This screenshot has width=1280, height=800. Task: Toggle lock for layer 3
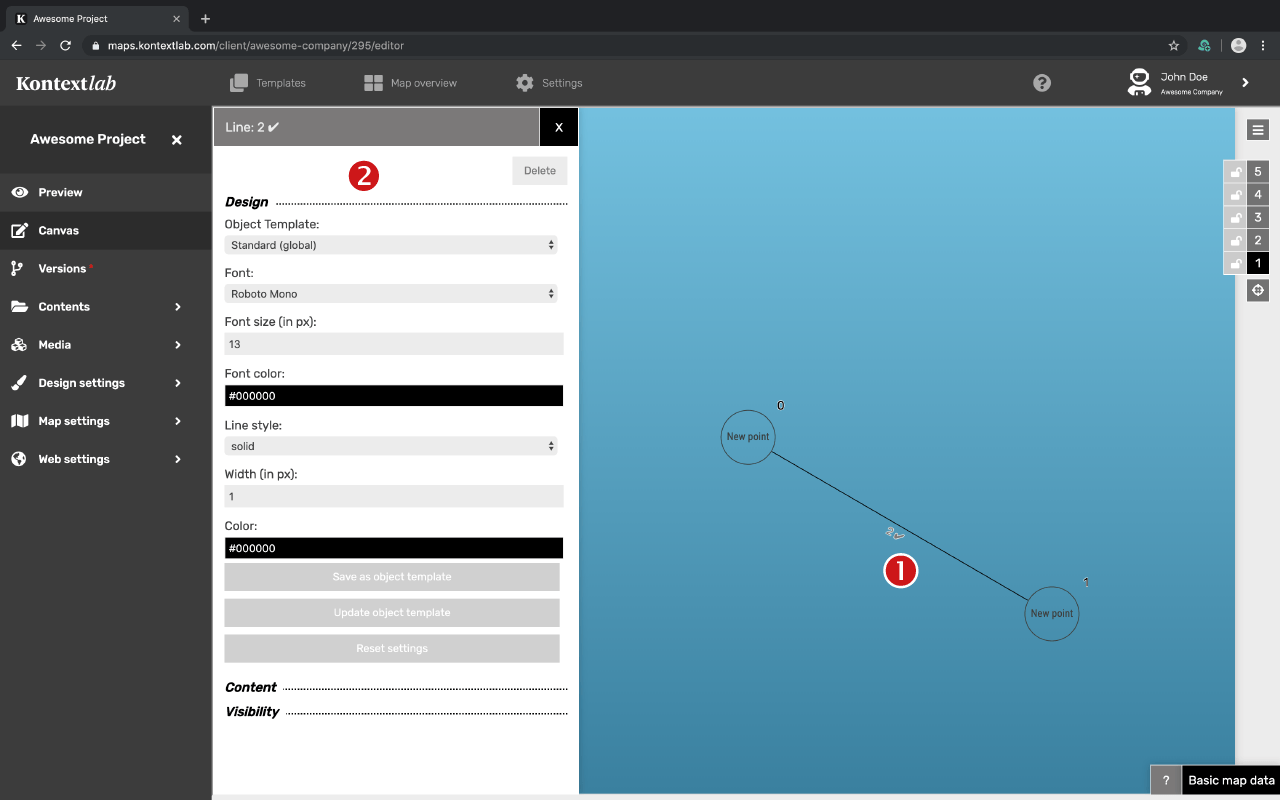click(x=1235, y=218)
